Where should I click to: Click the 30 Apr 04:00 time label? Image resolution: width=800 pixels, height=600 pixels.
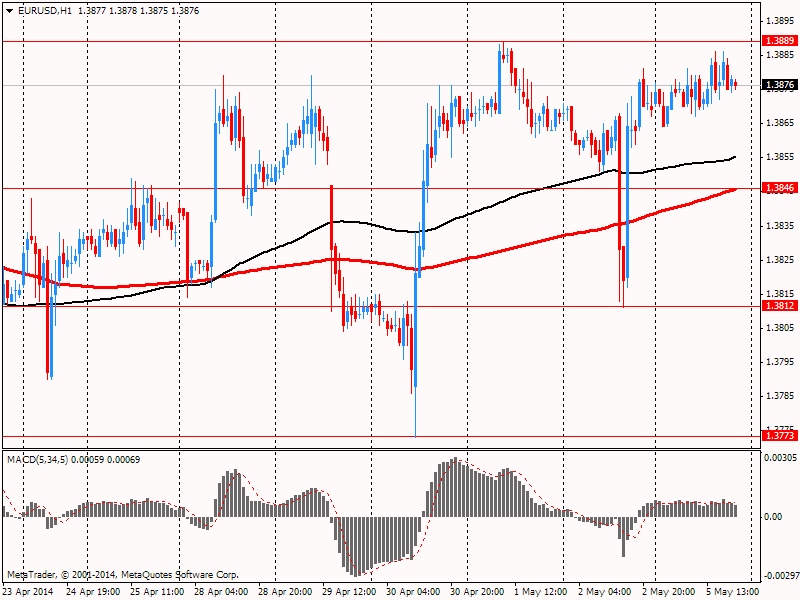[x=413, y=592]
